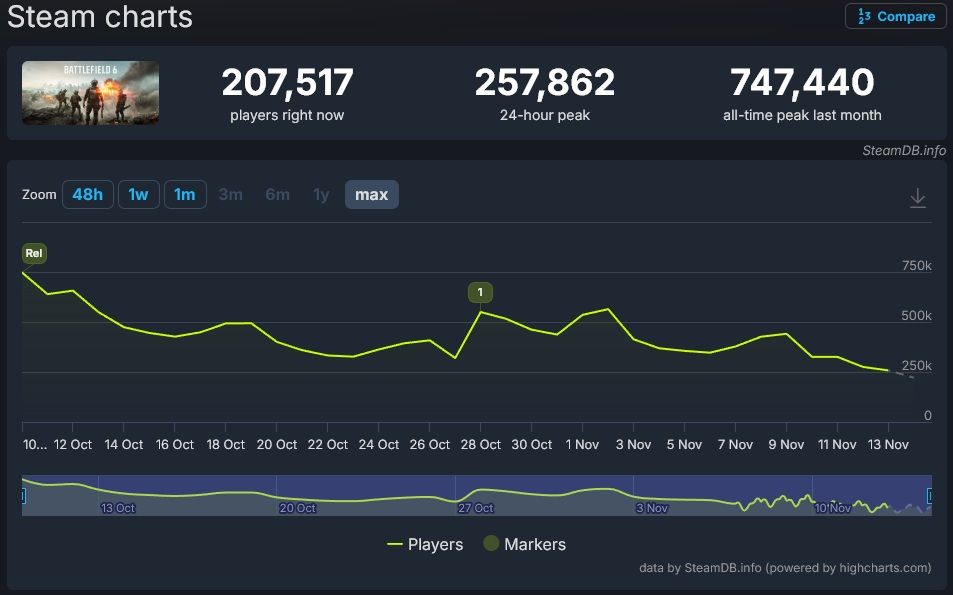Screen dimensions: 953x595
Task: Click the right handle of the range navigator
Action: tap(929, 495)
